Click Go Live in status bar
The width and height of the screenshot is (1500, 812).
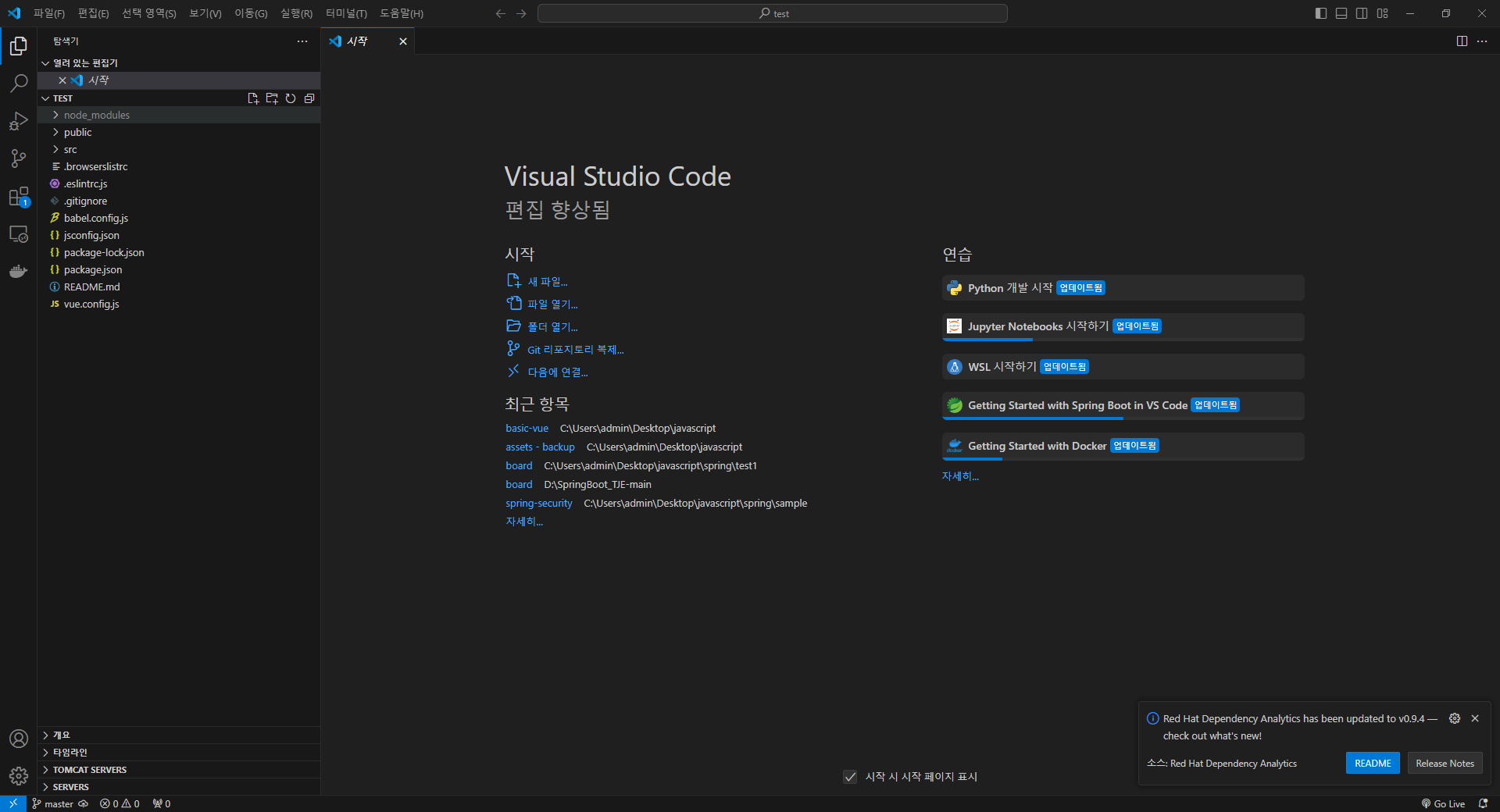point(1443,803)
